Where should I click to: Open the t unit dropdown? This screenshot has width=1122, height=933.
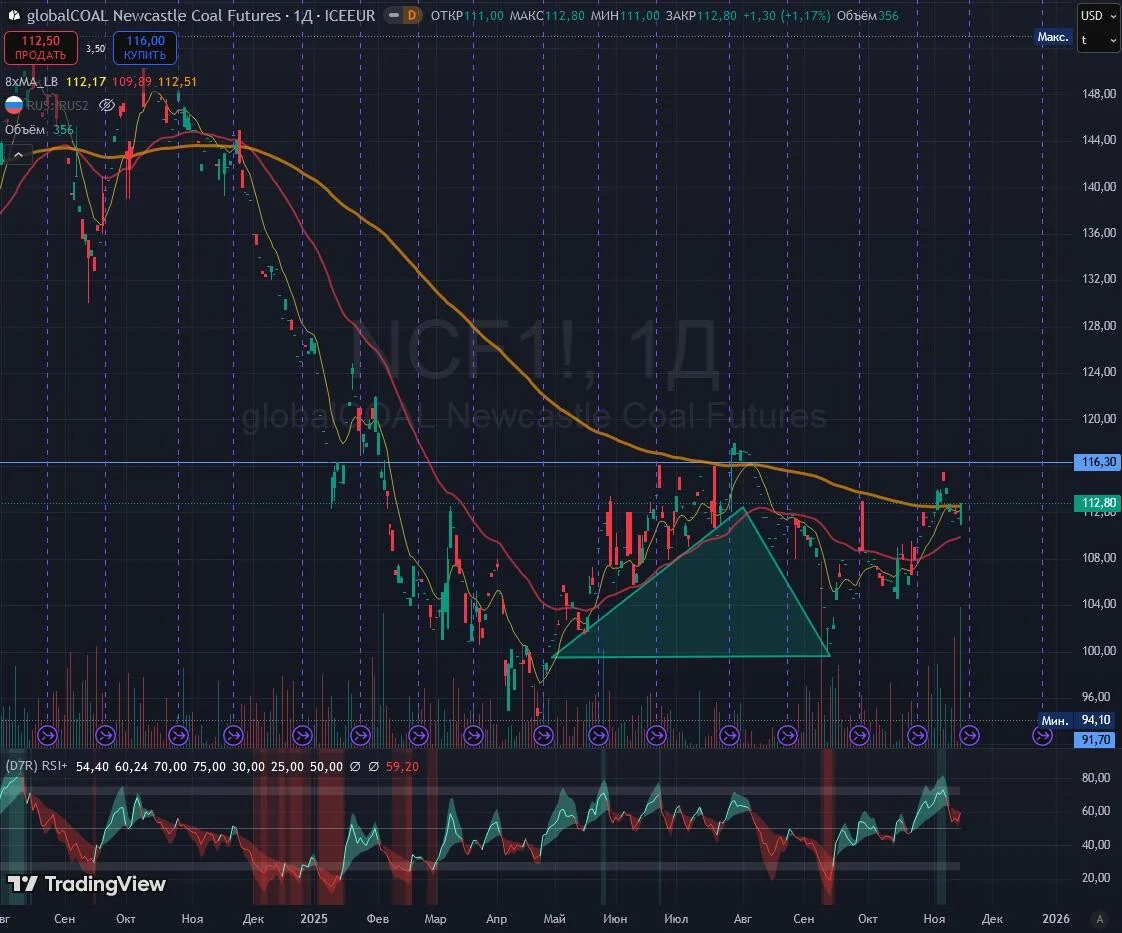pos(1098,40)
